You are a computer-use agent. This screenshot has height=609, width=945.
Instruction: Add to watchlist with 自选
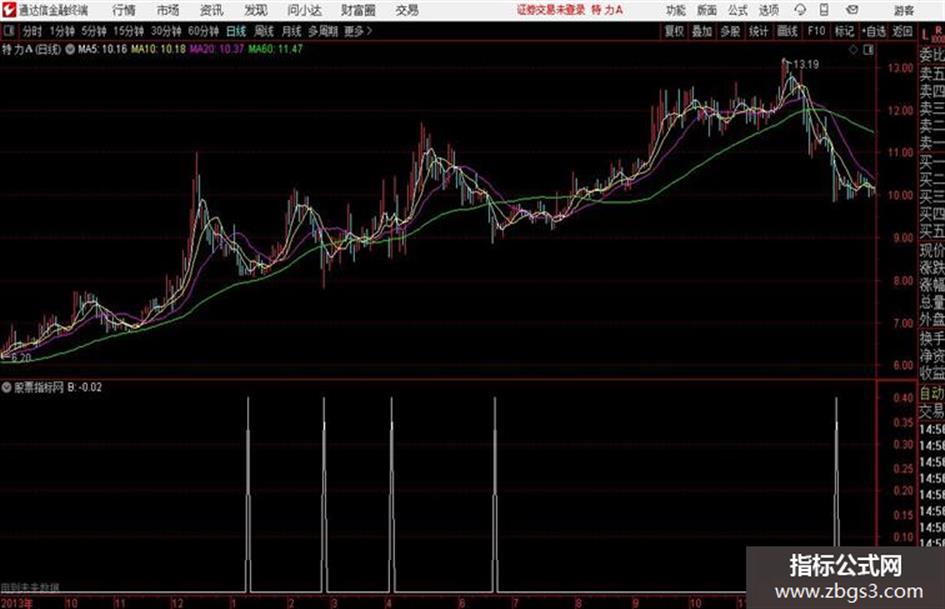coord(874,31)
